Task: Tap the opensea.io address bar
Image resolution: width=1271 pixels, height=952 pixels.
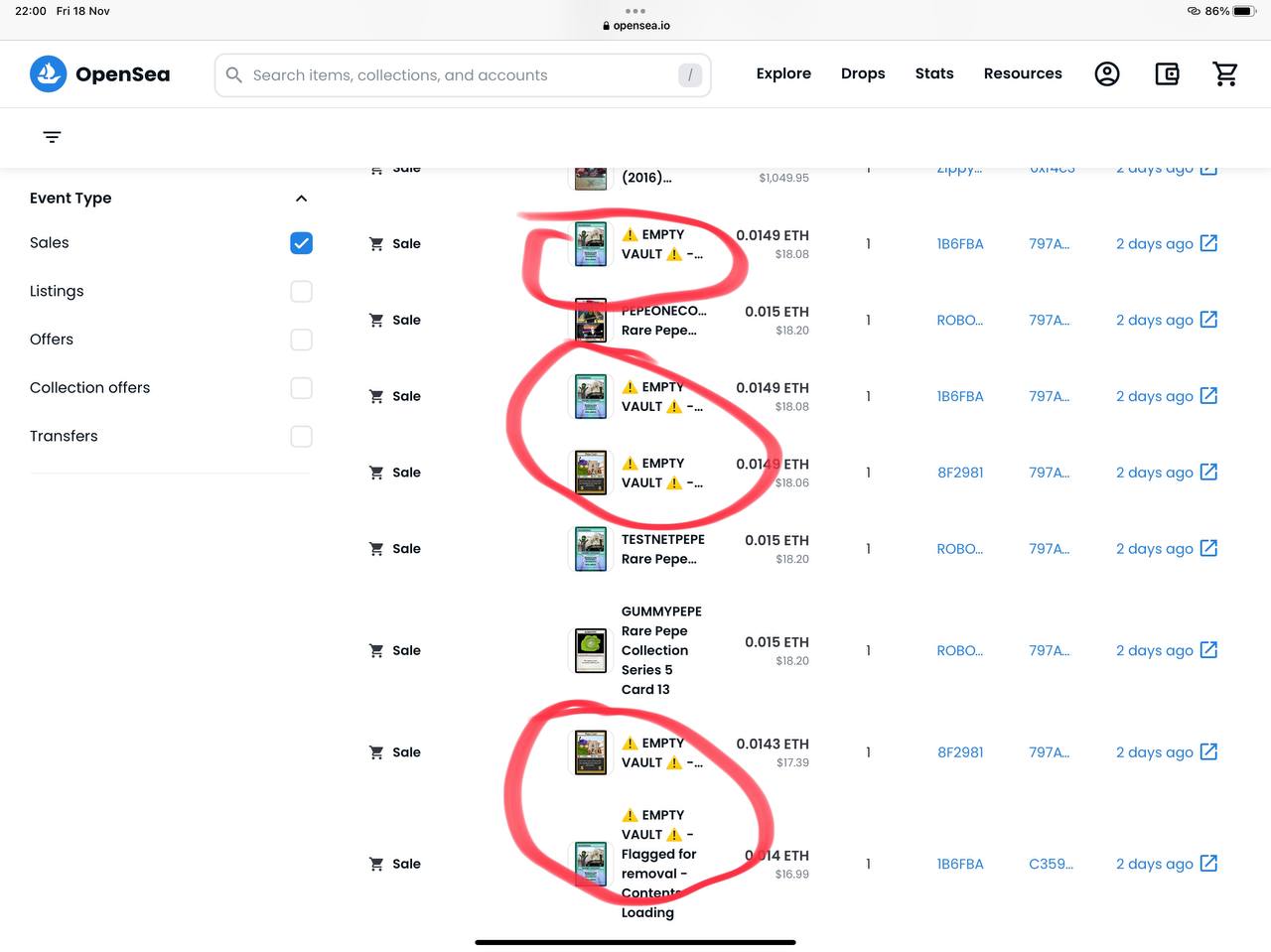Action: (635, 26)
